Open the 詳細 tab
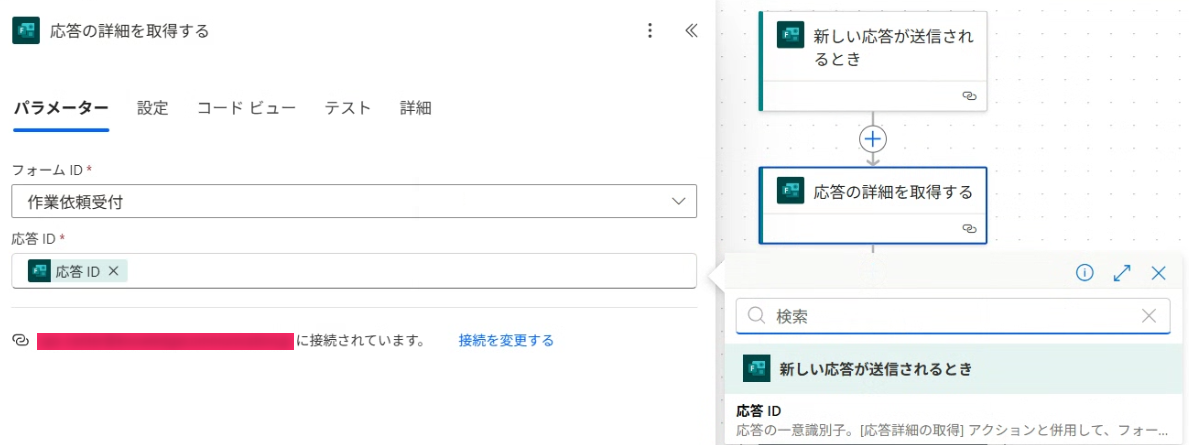Image resolution: width=1189 pixels, height=445 pixels. point(416,108)
